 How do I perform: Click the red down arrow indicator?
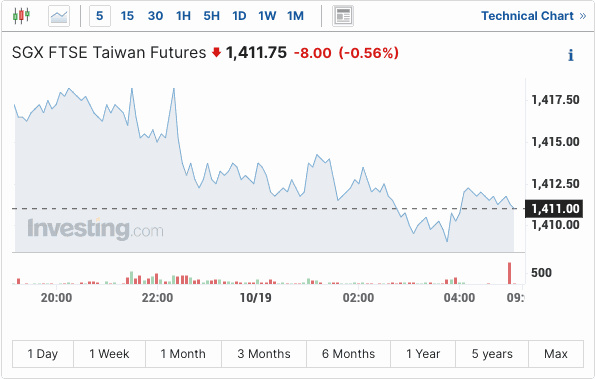click(216, 52)
